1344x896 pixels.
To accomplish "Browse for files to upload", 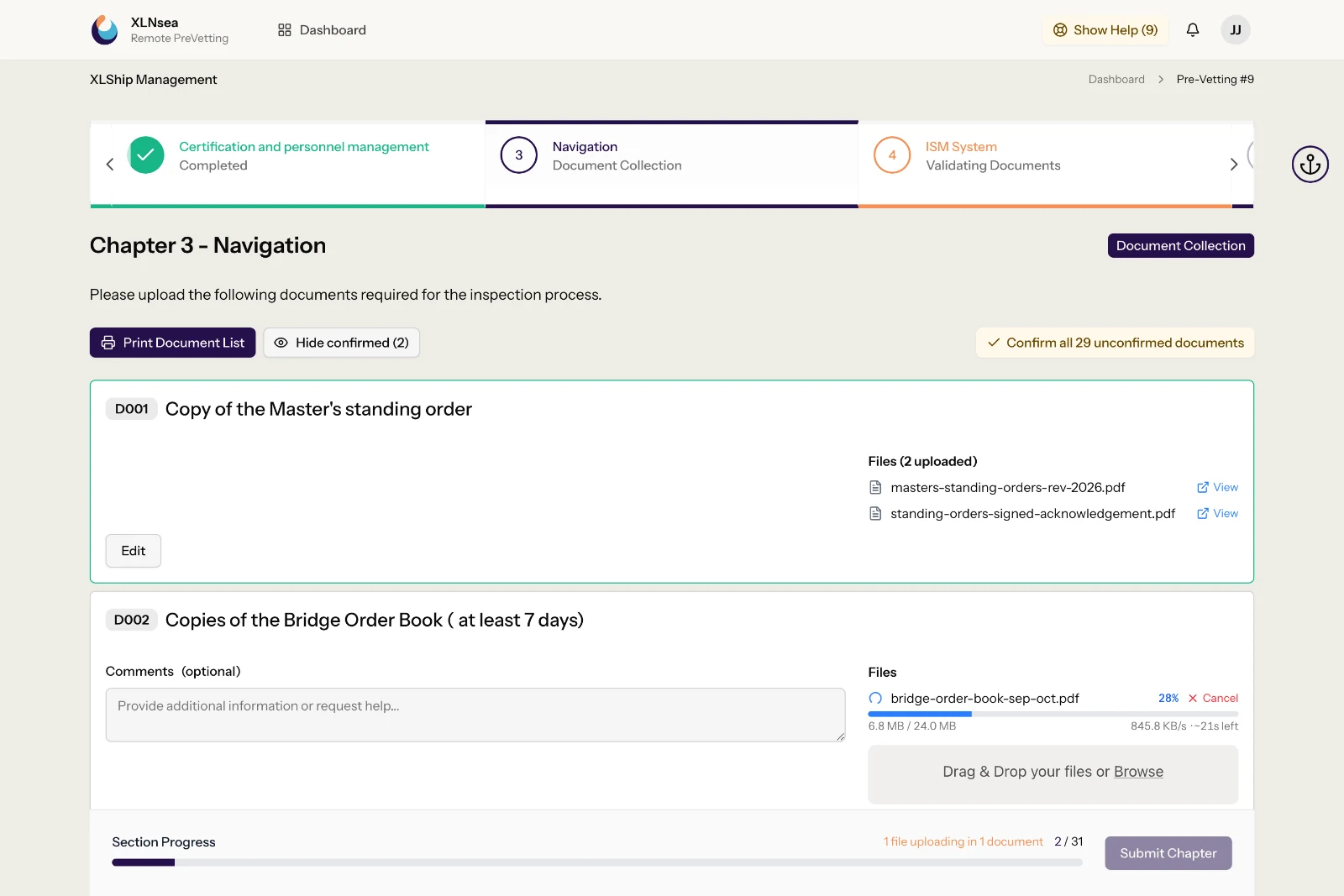I will tap(1138, 772).
